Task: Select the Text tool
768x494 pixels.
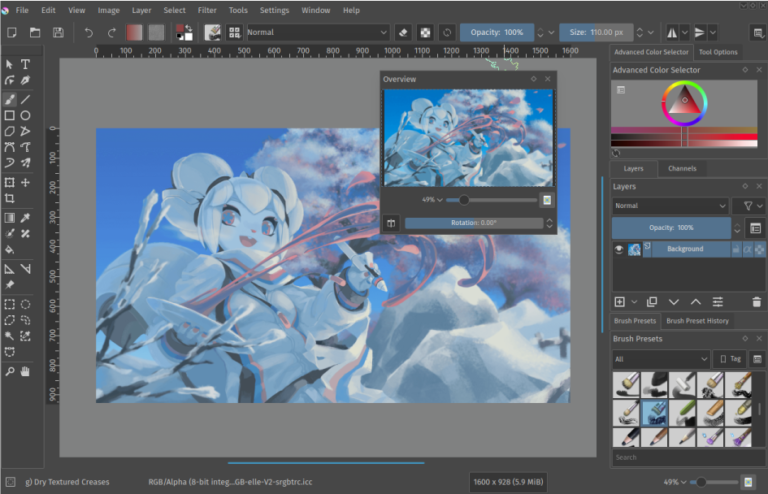Action: click(x=25, y=64)
